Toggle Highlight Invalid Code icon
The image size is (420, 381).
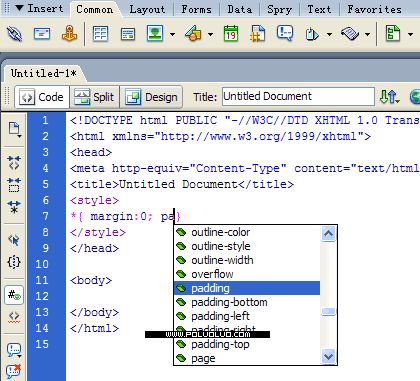pos(14,317)
